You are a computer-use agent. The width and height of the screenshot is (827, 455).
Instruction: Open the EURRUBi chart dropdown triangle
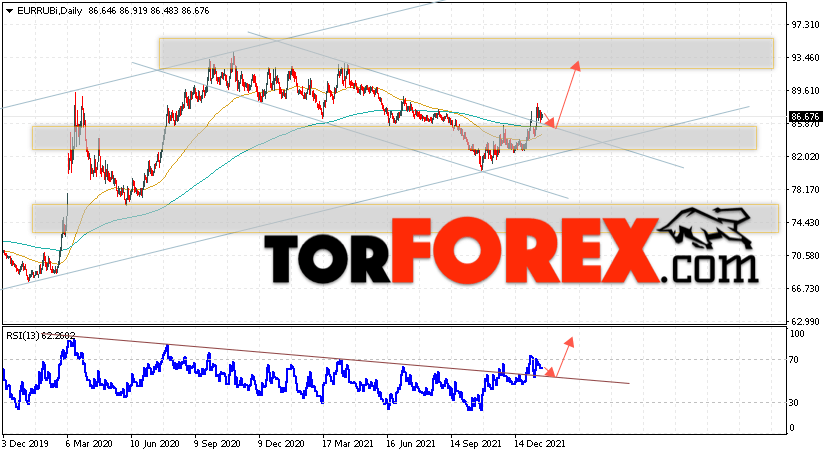tap(9, 11)
